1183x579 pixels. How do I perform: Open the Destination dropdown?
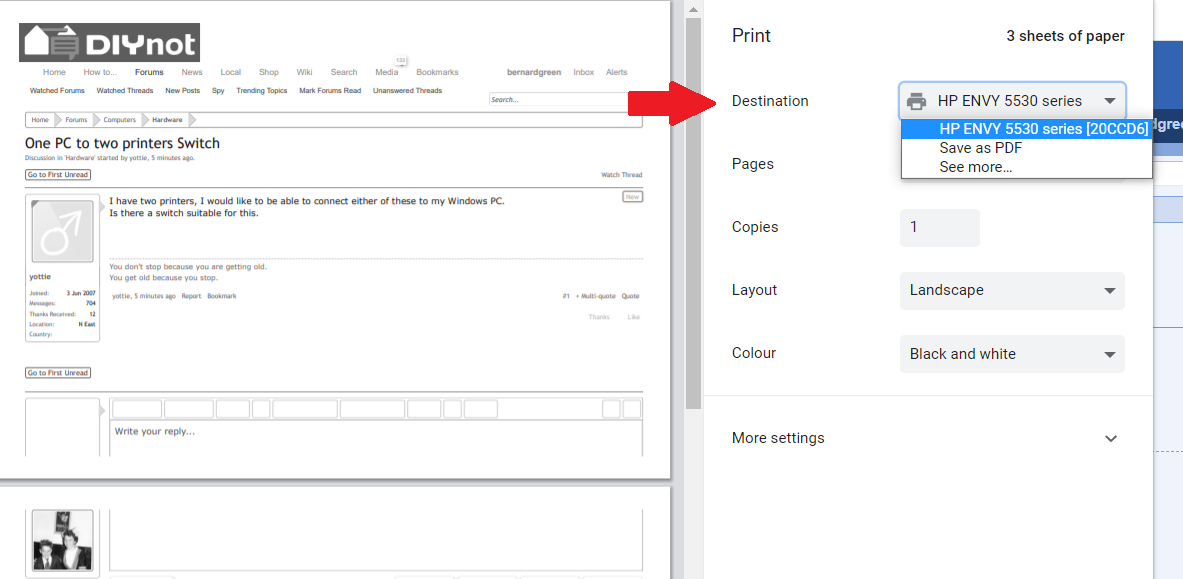(x=1012, y=101)
